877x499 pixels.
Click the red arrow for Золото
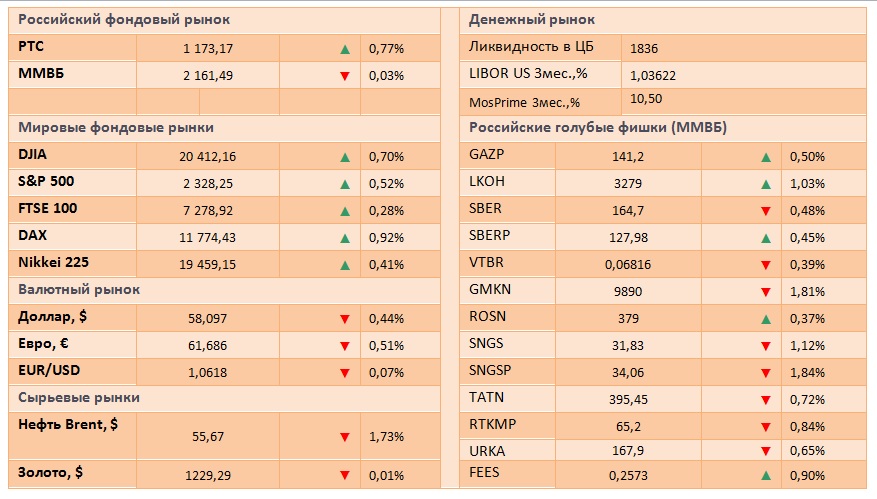tap(344, 473)
